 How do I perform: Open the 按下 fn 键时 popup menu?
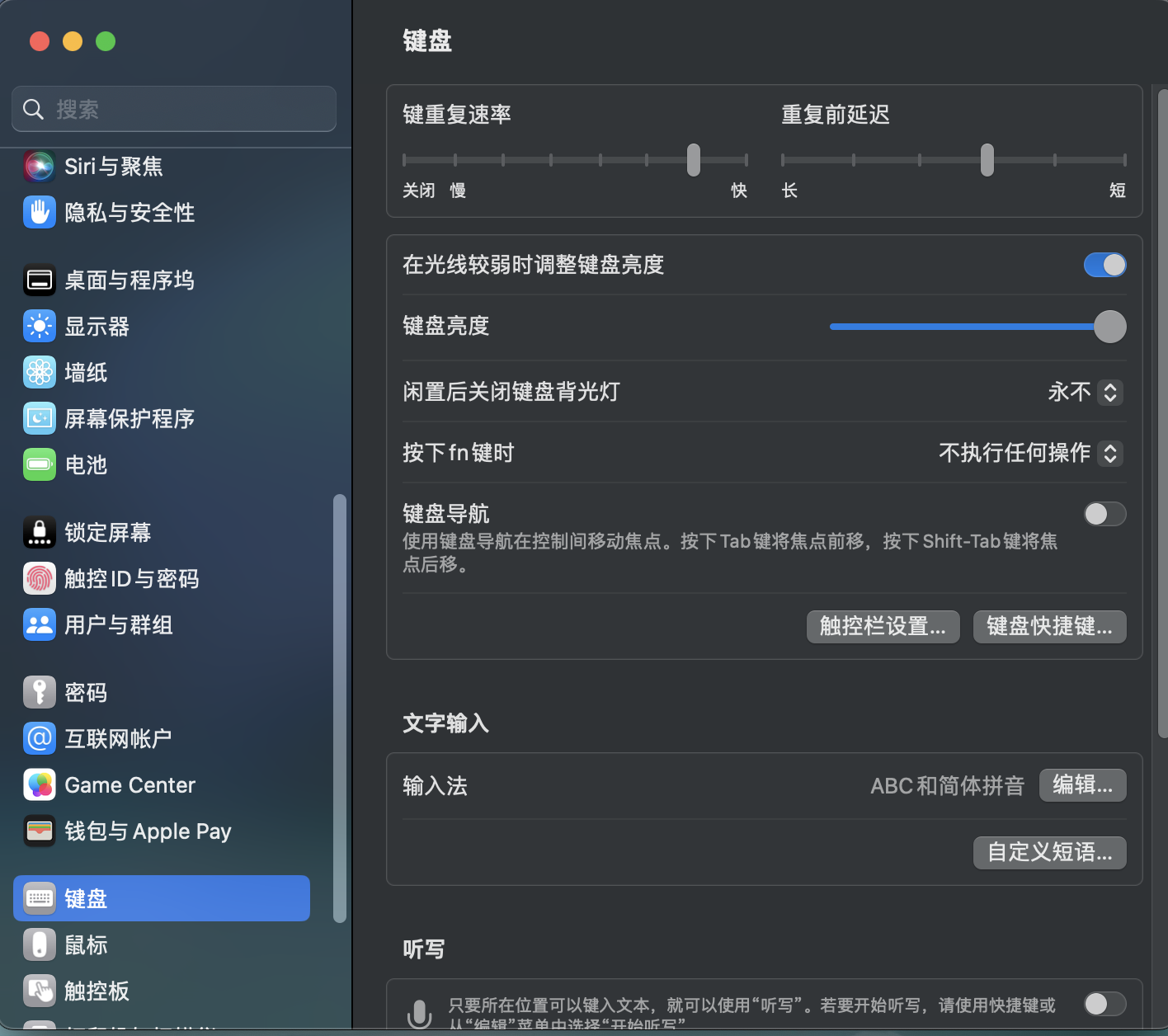(x=1030, y=453)
